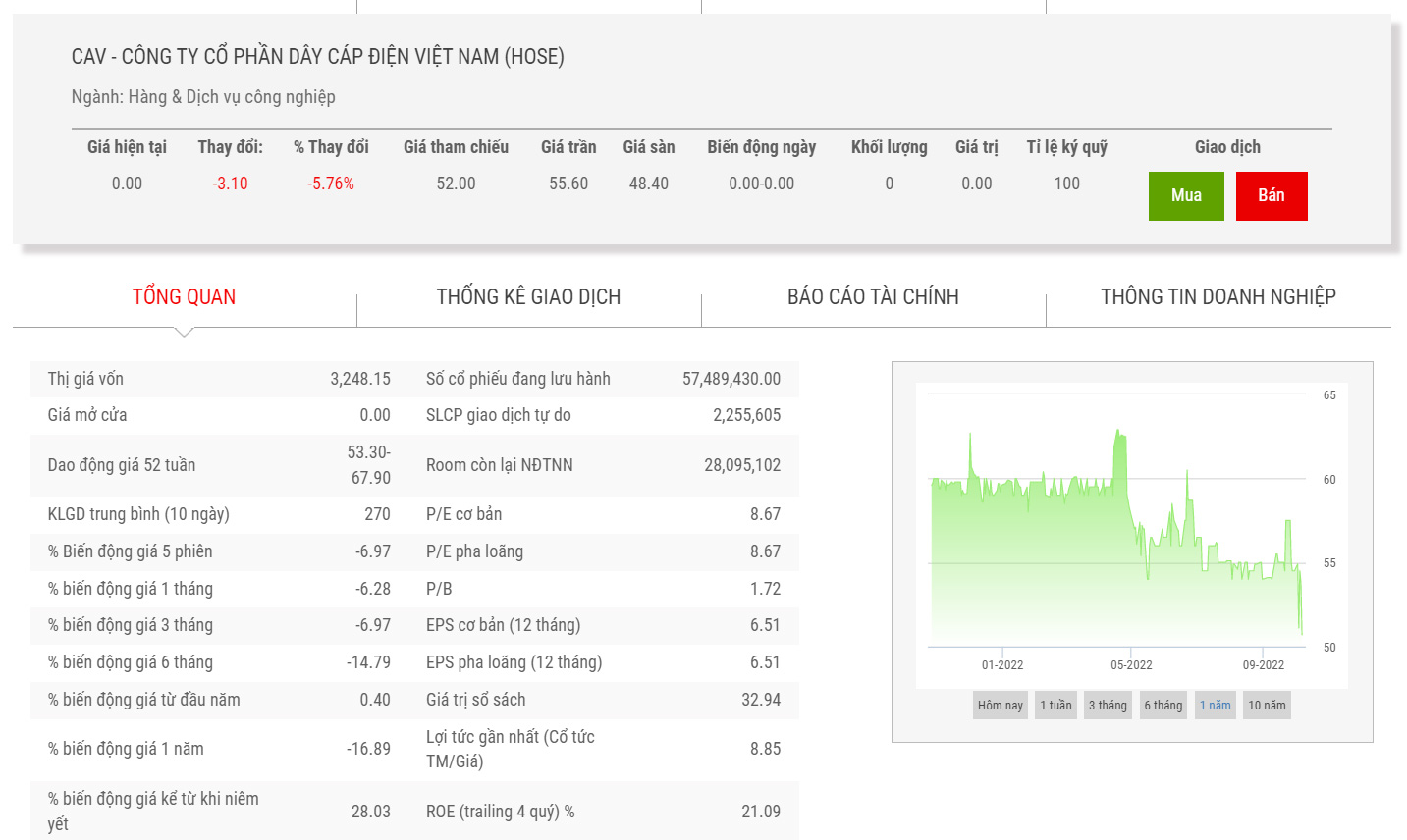Select 1 năm chart range
This screenshot has width=1407, height=840.
[x=1215, y=705]
